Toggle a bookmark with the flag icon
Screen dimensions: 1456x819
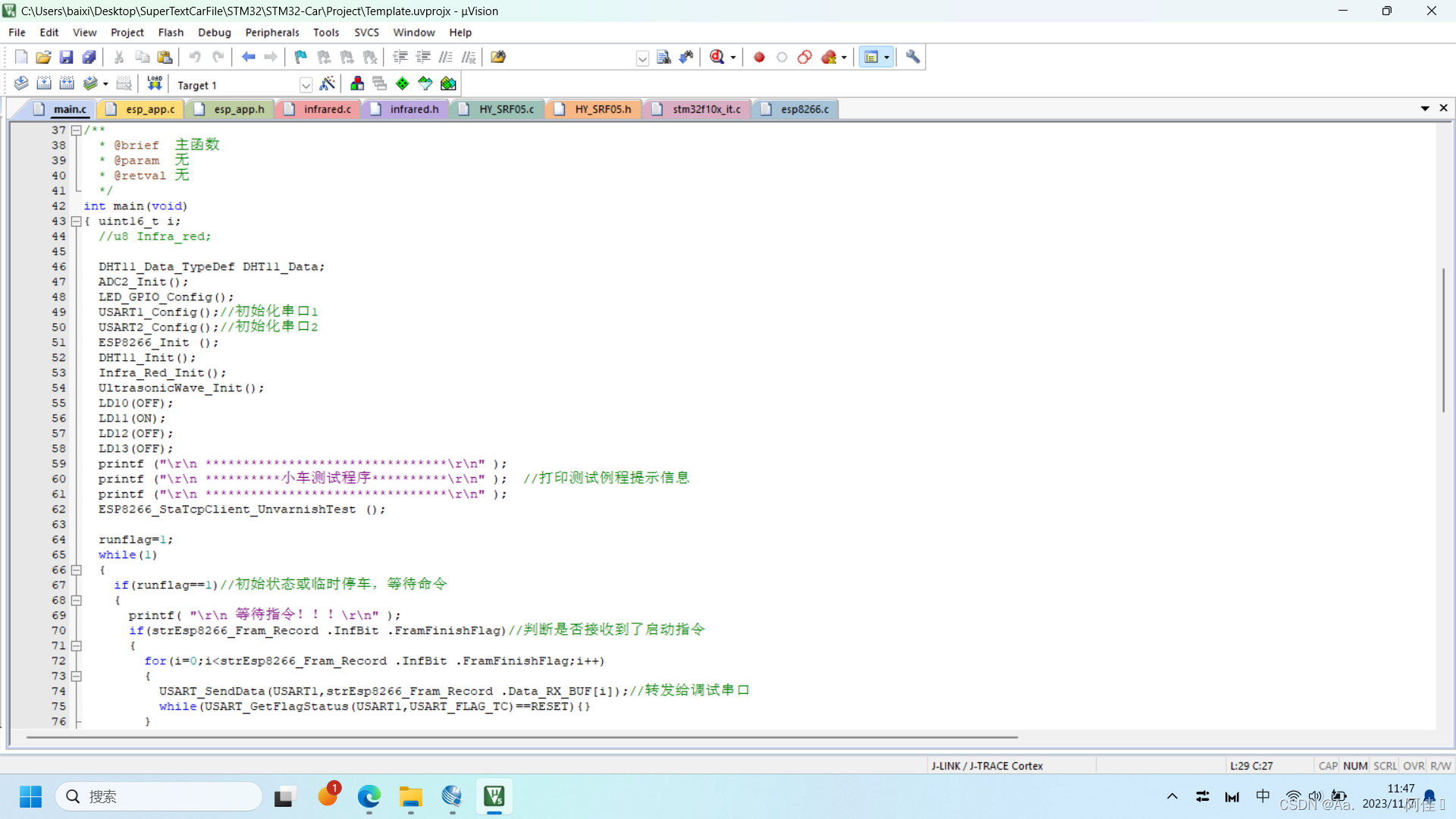[x=300, y=57]
